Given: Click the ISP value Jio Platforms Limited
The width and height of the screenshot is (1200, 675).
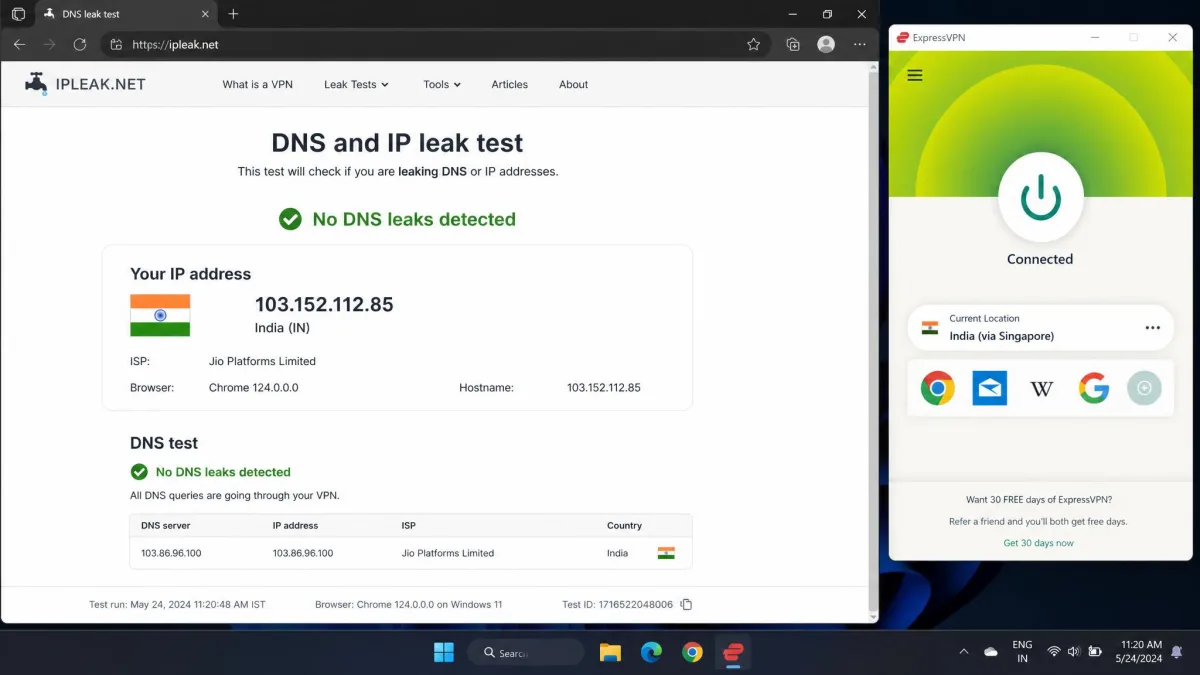Looking at the screenshot, I should point(262,361).
